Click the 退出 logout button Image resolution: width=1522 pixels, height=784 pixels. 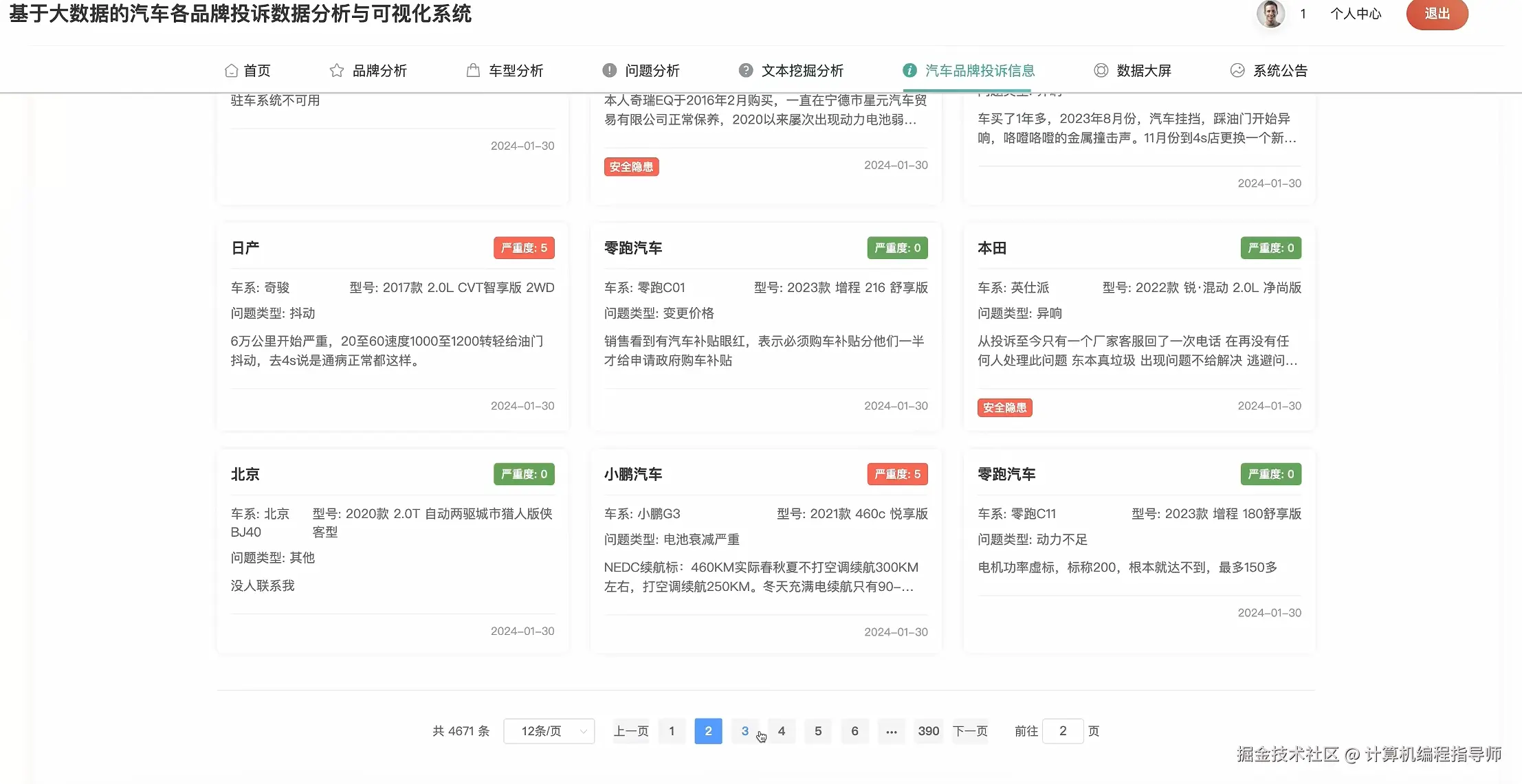1437,14
